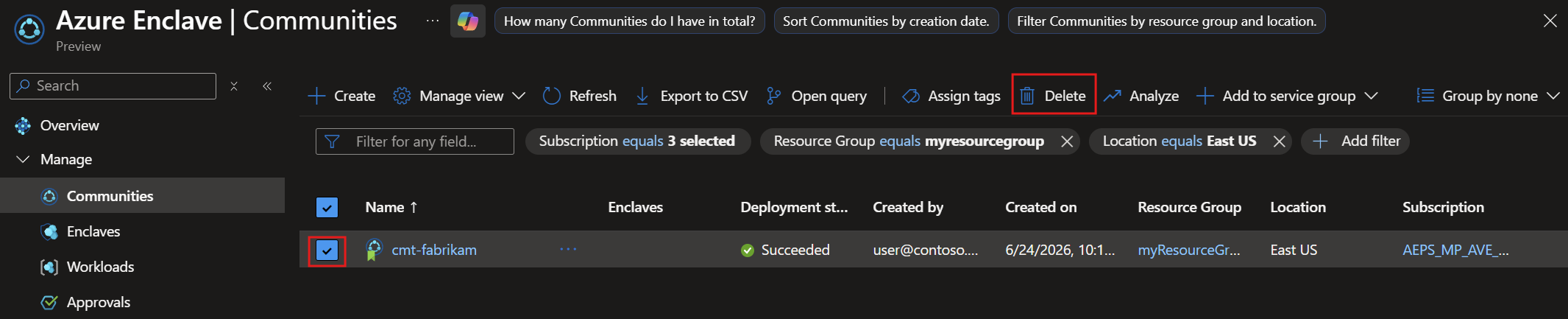Collapse the sidebar with double chevron

(267, 86)
